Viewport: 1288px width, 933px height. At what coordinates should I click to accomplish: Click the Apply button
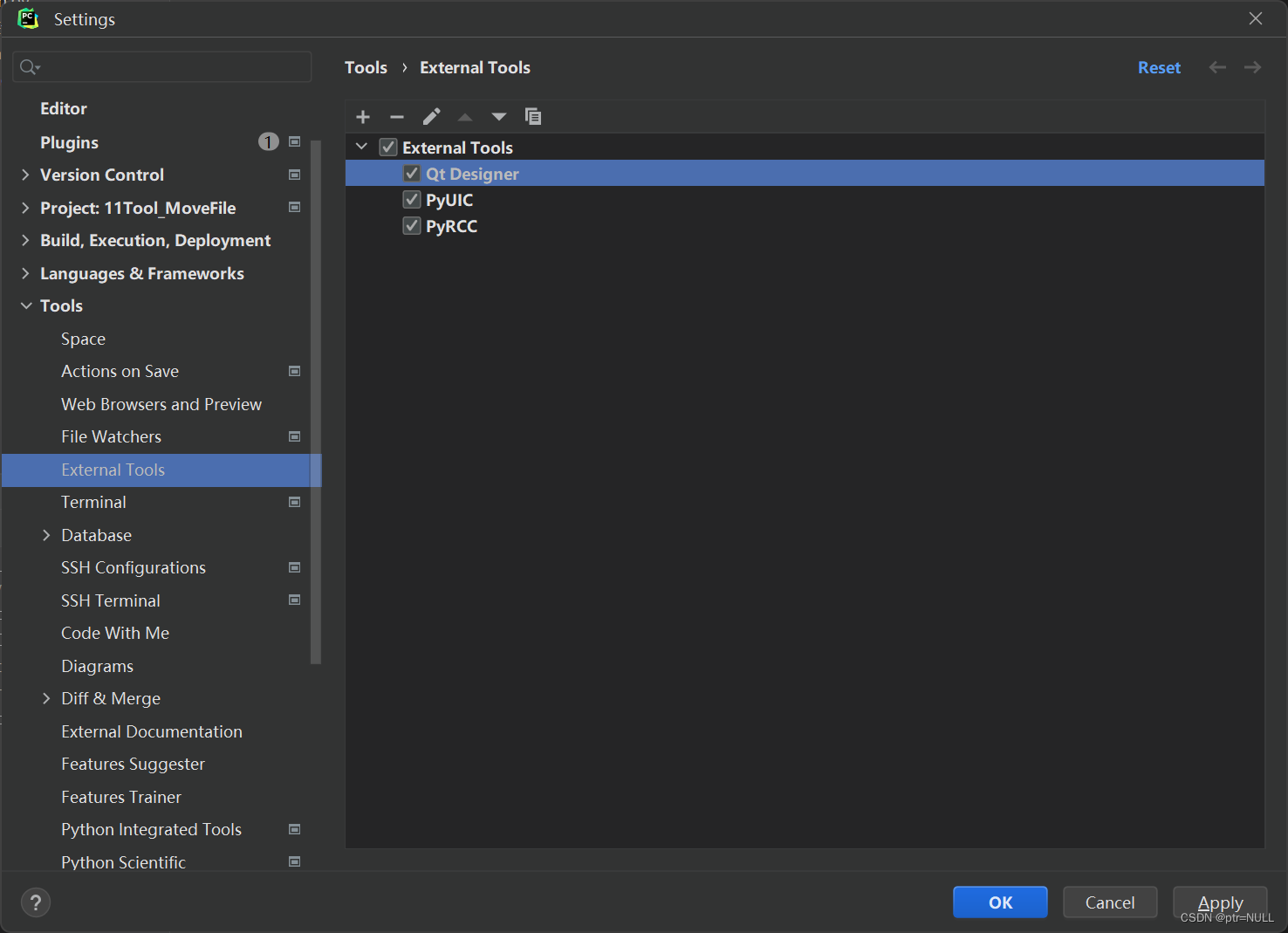coord(1220,902)
